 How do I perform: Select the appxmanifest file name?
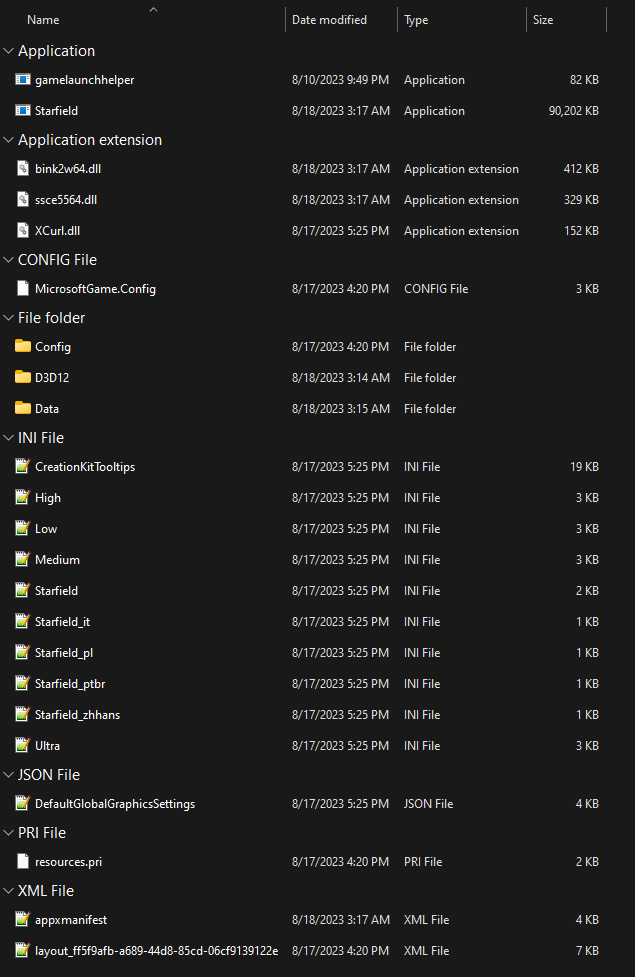coord(71,920)
